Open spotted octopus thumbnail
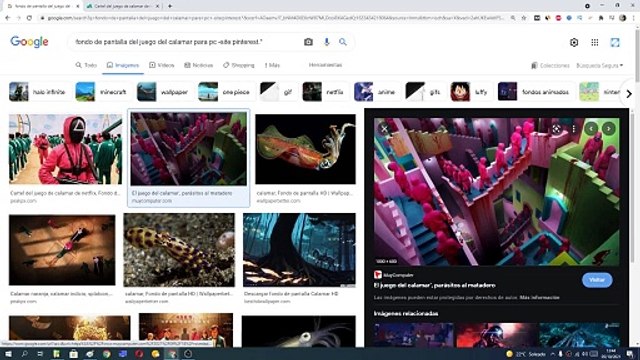The width and height of the screenshot is (640, 360). coord(179,250)
